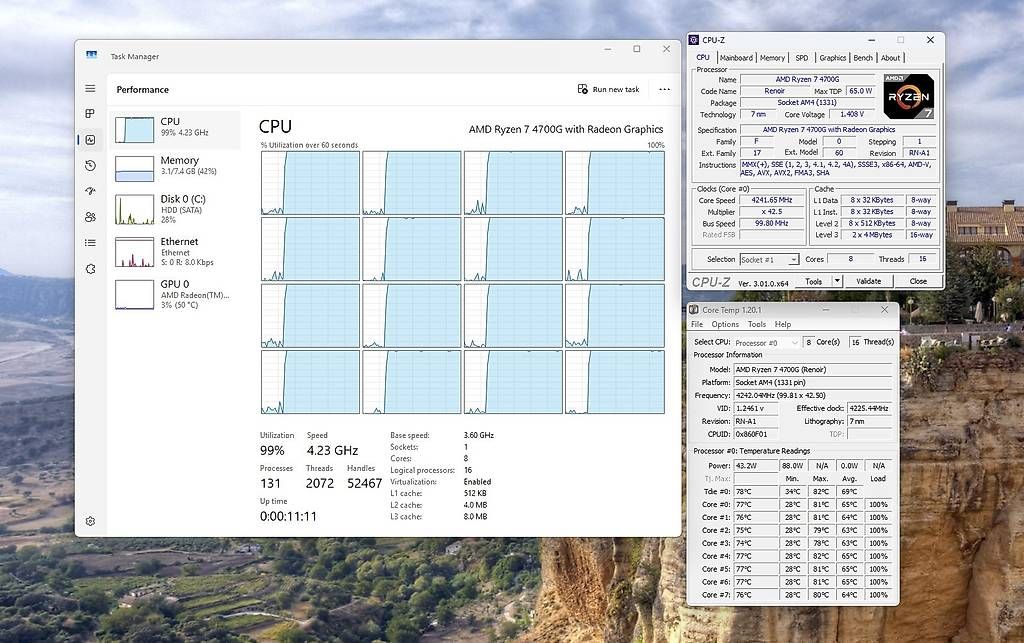
Task: Click Core Voltage 1.408 V field
Action: (x=852, y=114)
